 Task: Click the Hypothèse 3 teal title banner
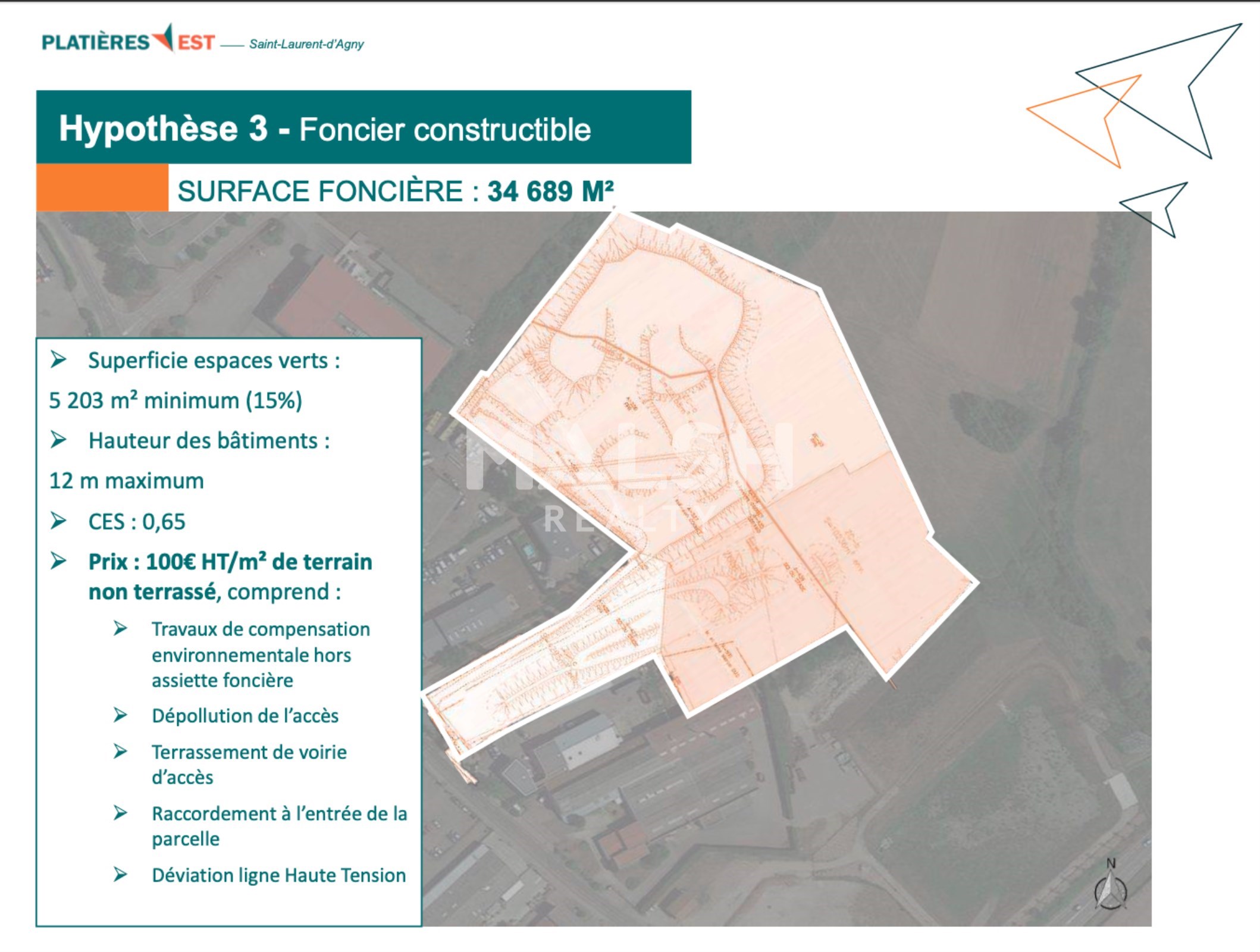[363, 127]
